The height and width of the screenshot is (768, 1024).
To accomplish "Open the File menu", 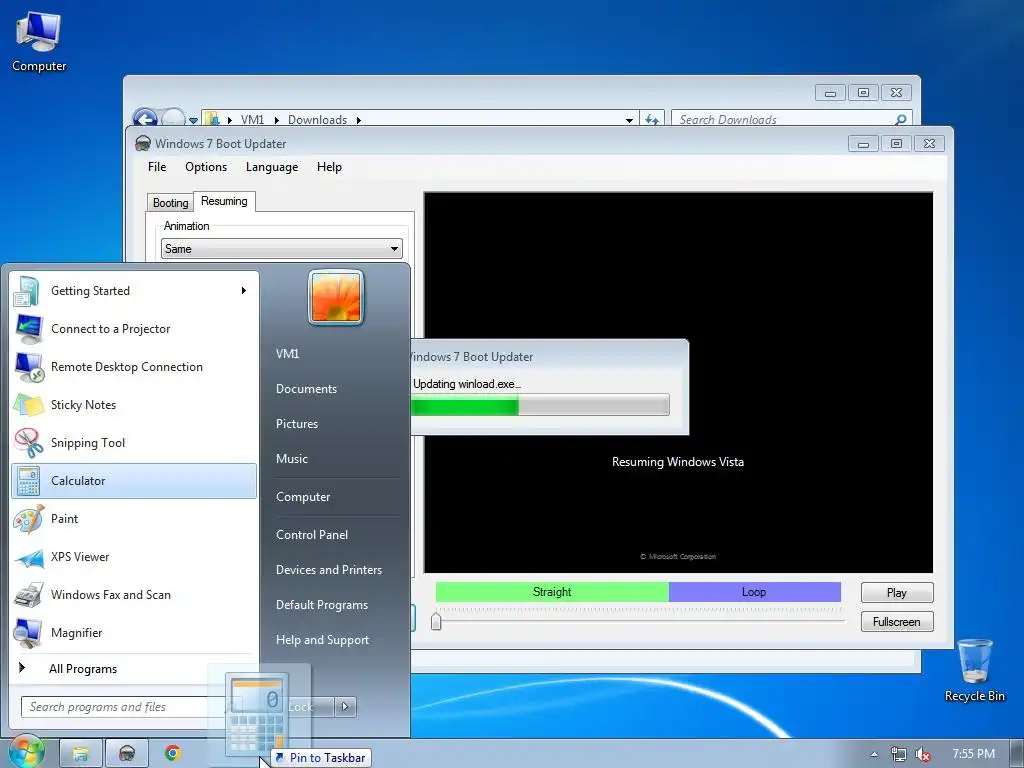I will click(x=157, y=167).
